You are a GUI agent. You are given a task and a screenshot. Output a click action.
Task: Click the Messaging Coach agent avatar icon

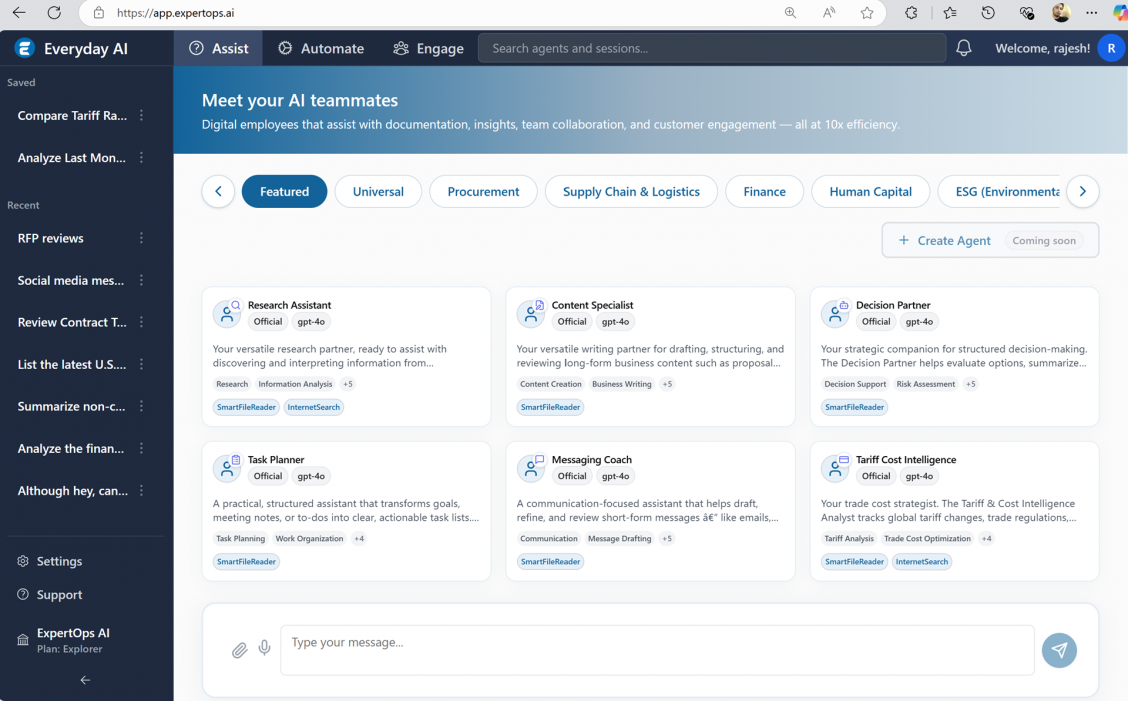pyautogui.click(x=531, y=468)
